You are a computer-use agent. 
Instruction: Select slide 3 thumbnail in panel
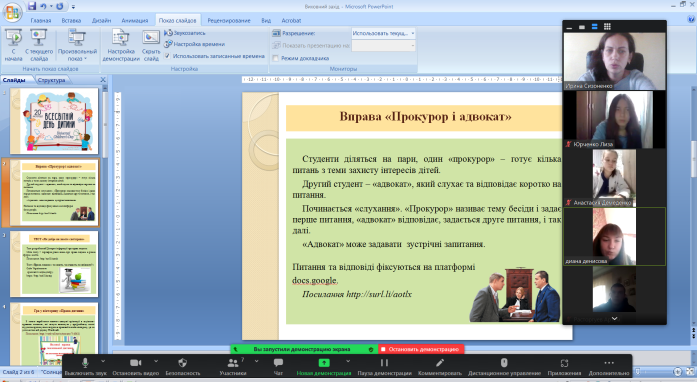[54, 264]
